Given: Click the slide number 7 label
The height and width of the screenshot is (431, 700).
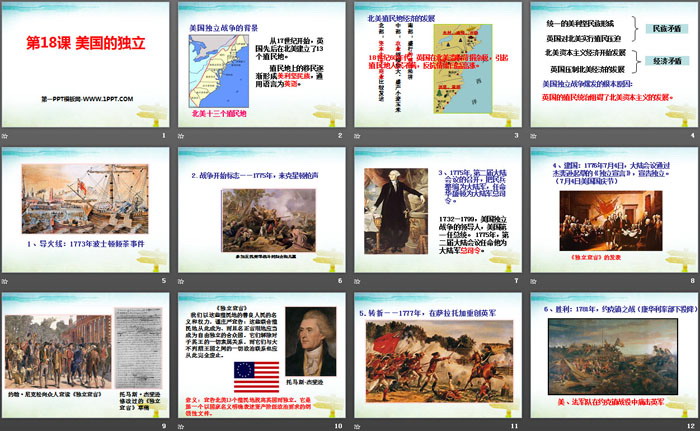Looking at the screenshot, I should [x=516, y=280].
